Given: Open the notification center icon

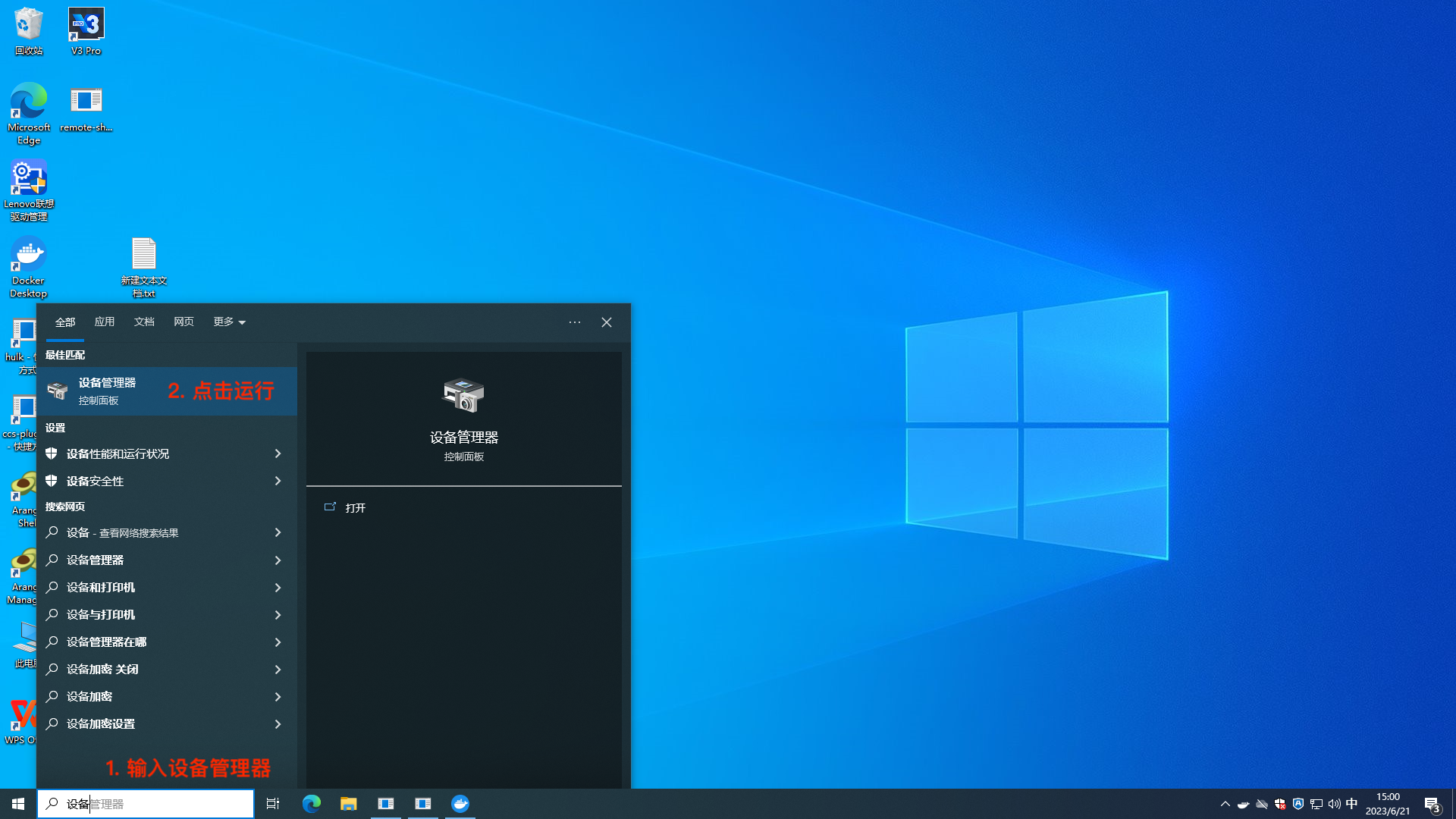Looking at the screenshot, I should pos(1432,804).
